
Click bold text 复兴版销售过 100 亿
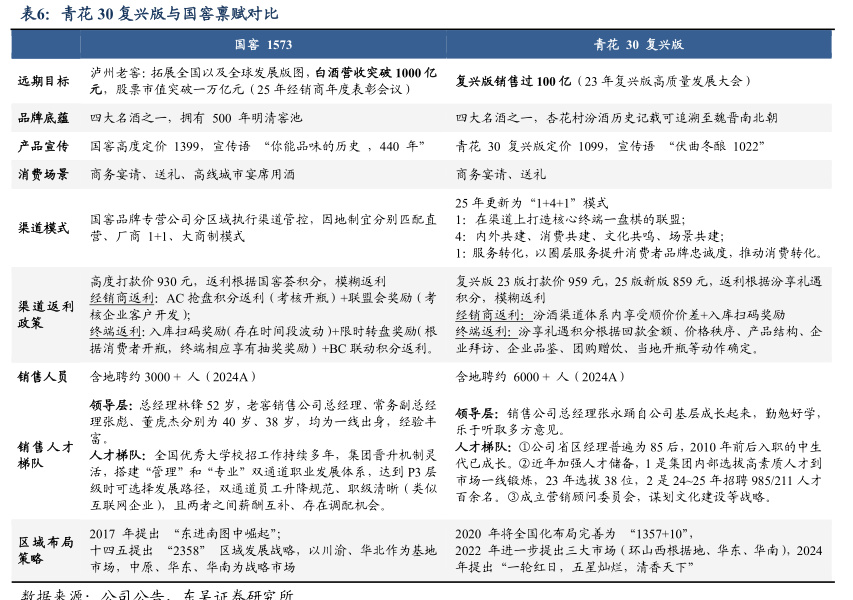click(x=514, y=81)
